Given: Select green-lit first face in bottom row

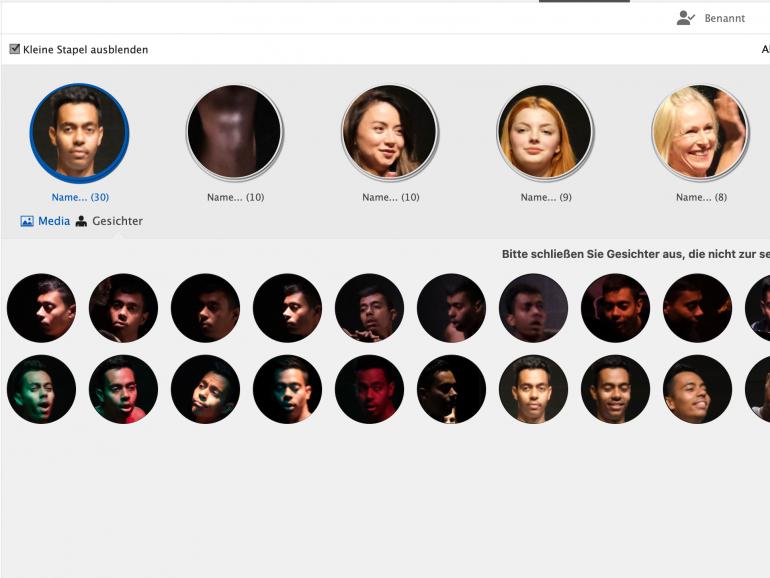Looking at the screenshot, I should tap(41, 389).
